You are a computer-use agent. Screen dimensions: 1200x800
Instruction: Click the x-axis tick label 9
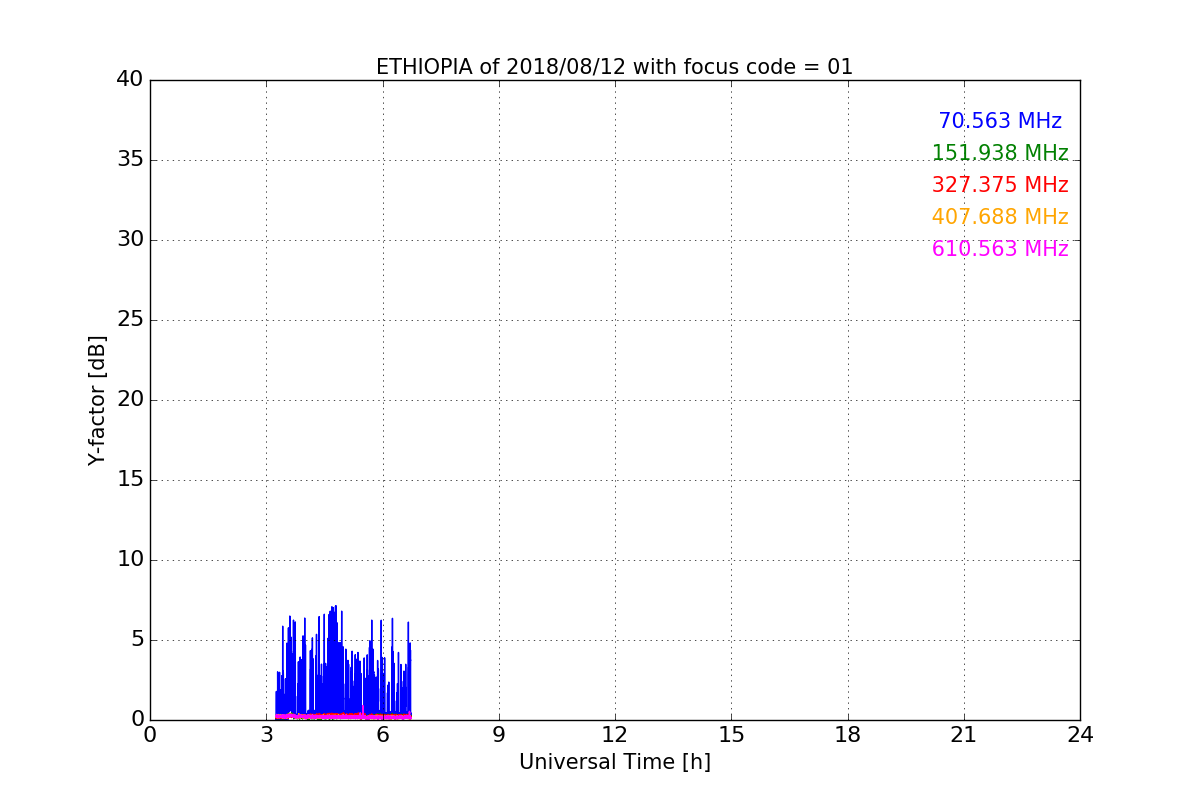pos(499,735)
